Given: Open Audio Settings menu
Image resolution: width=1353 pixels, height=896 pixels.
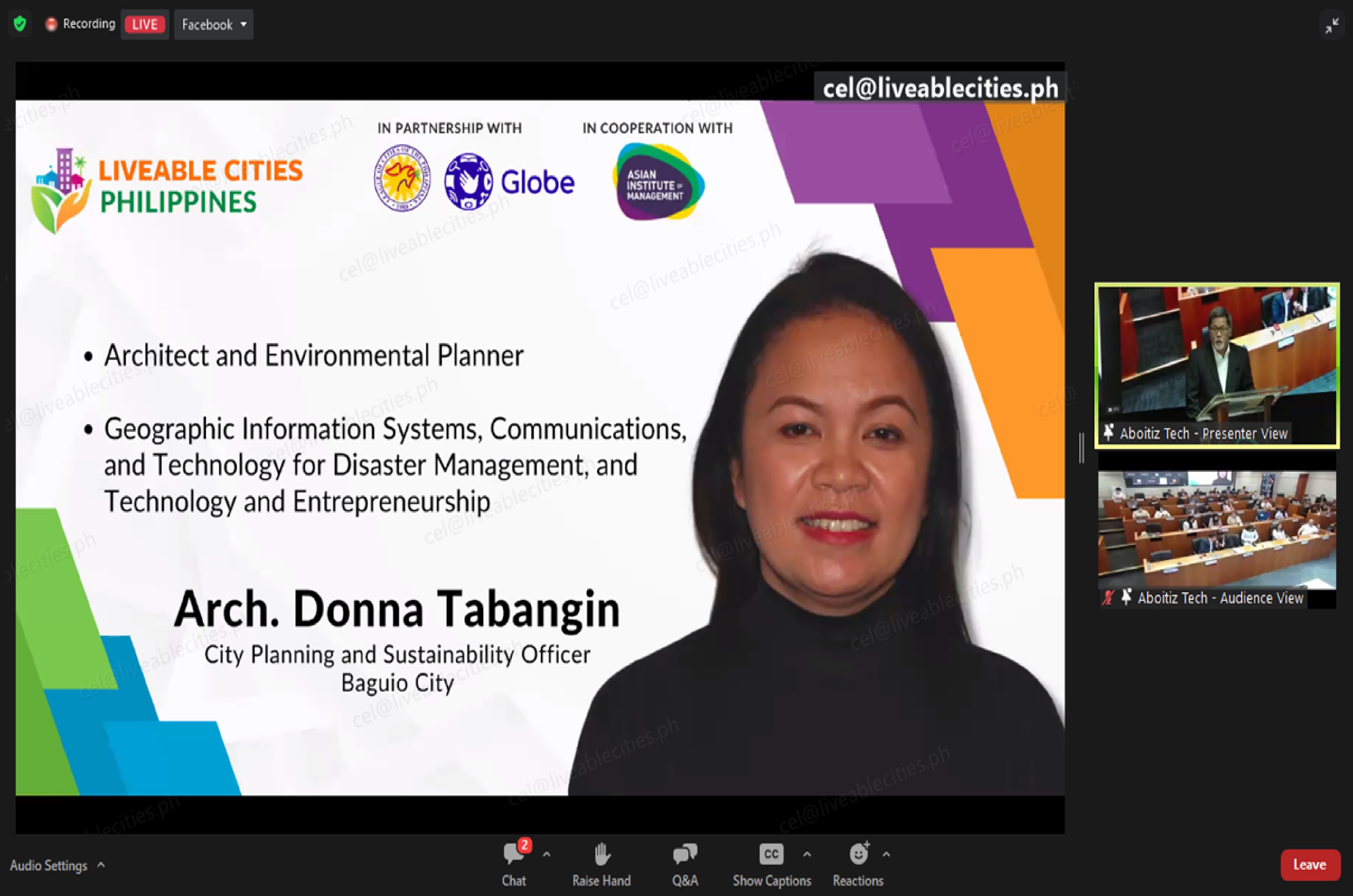Looking at the screenshot, I should (57, 865).
